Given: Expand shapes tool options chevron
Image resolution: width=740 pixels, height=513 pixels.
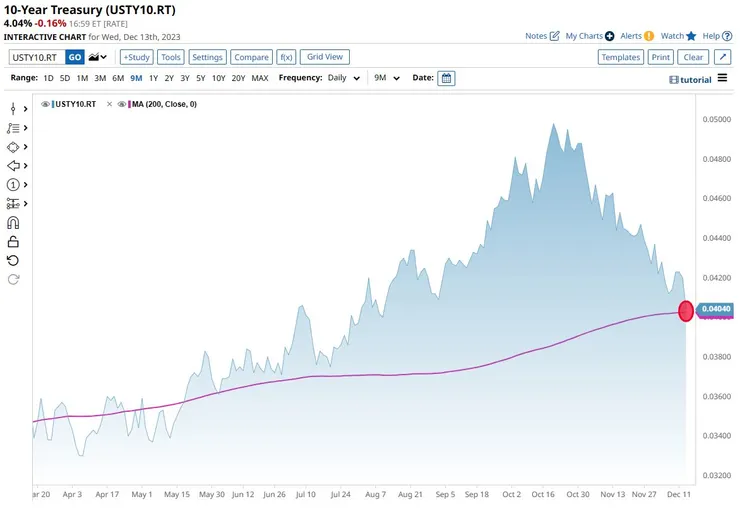Looking at the screenshot, I should (x=25, y=147).
